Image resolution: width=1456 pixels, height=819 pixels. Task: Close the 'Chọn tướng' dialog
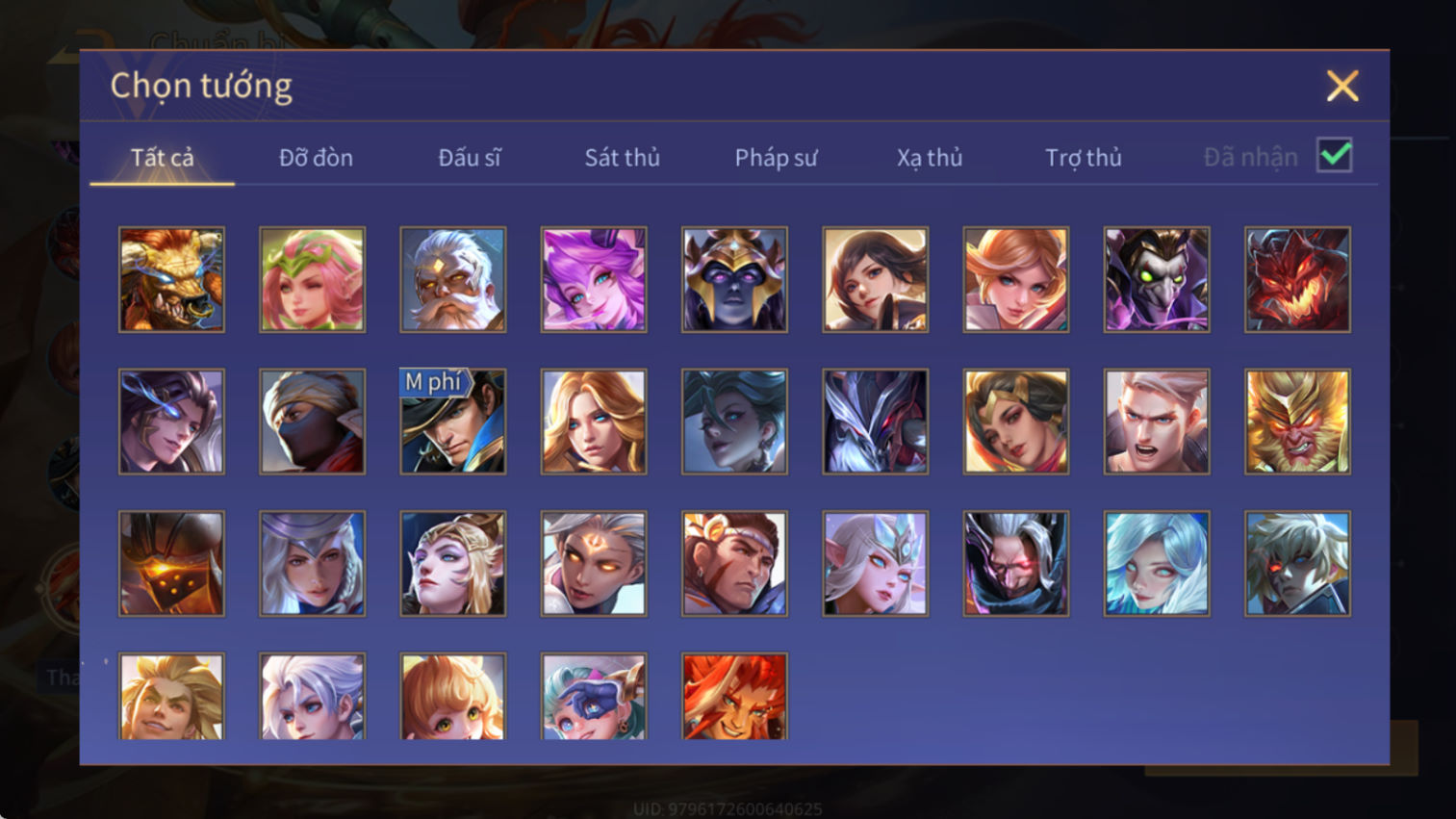pos(1342,86)
